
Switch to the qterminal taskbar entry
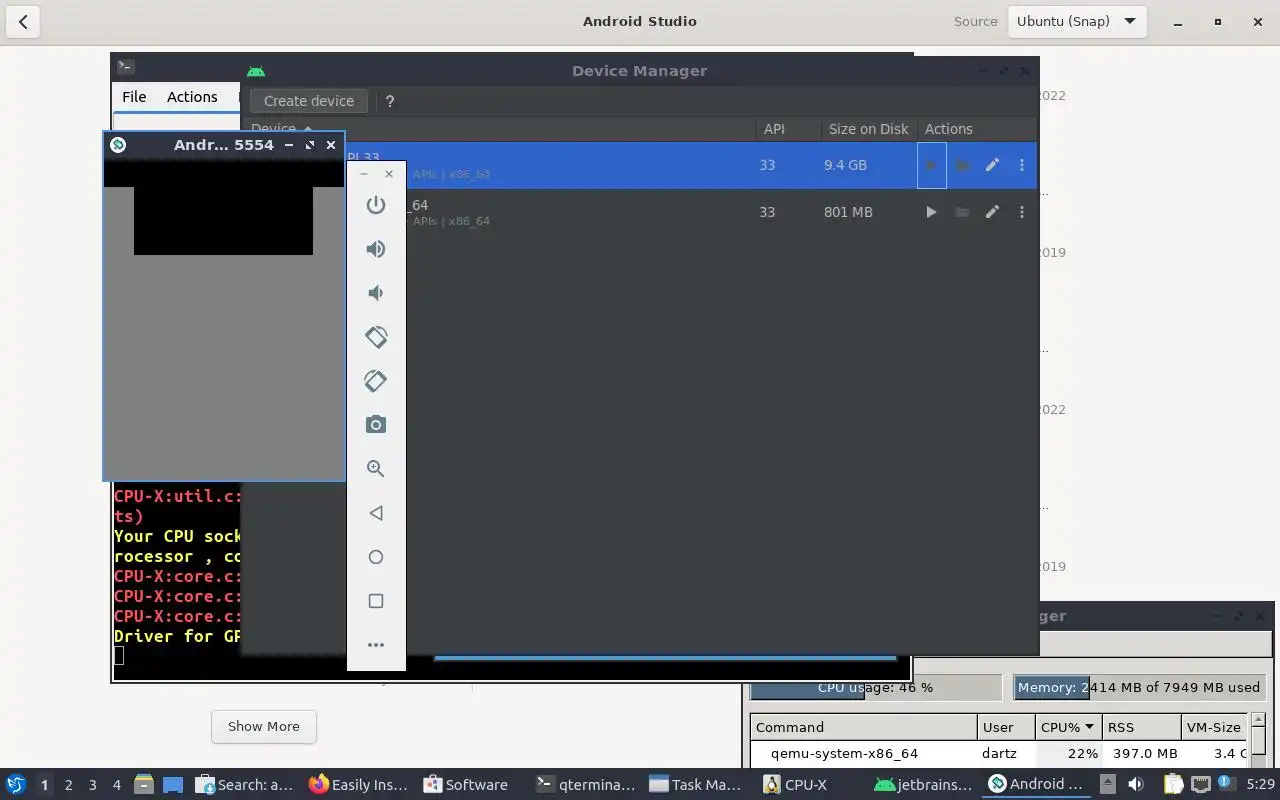tap(586, 784)
